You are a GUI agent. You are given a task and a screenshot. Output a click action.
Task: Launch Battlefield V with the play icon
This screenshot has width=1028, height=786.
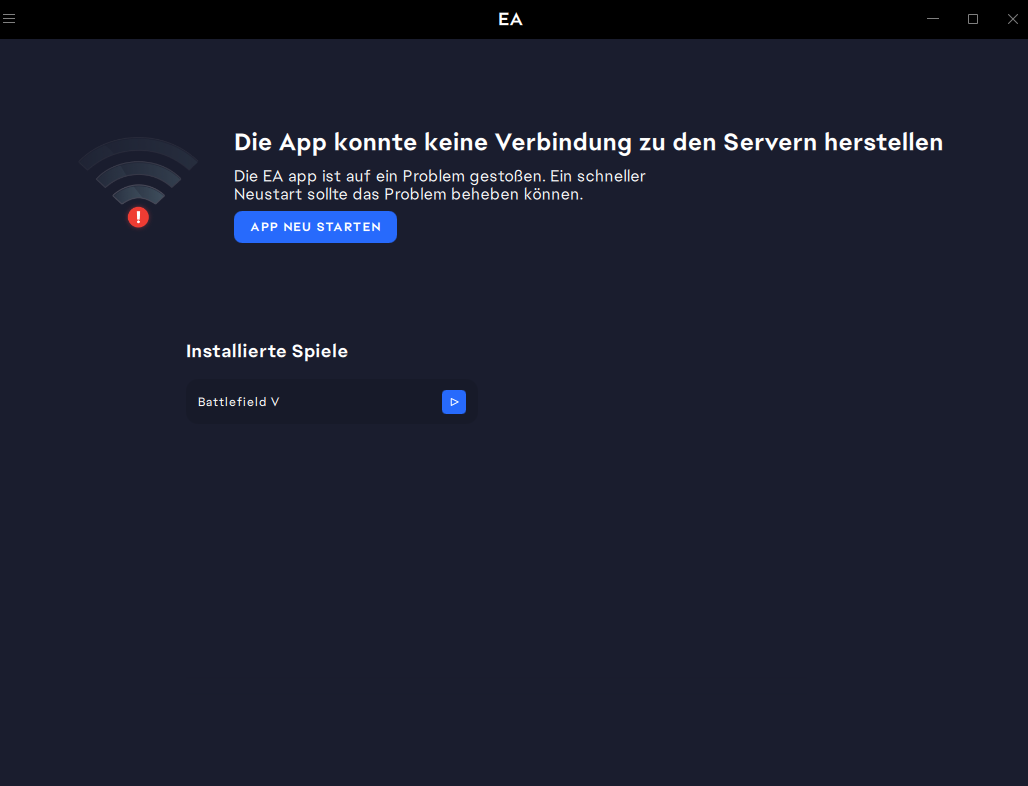(x=454, y=402)
